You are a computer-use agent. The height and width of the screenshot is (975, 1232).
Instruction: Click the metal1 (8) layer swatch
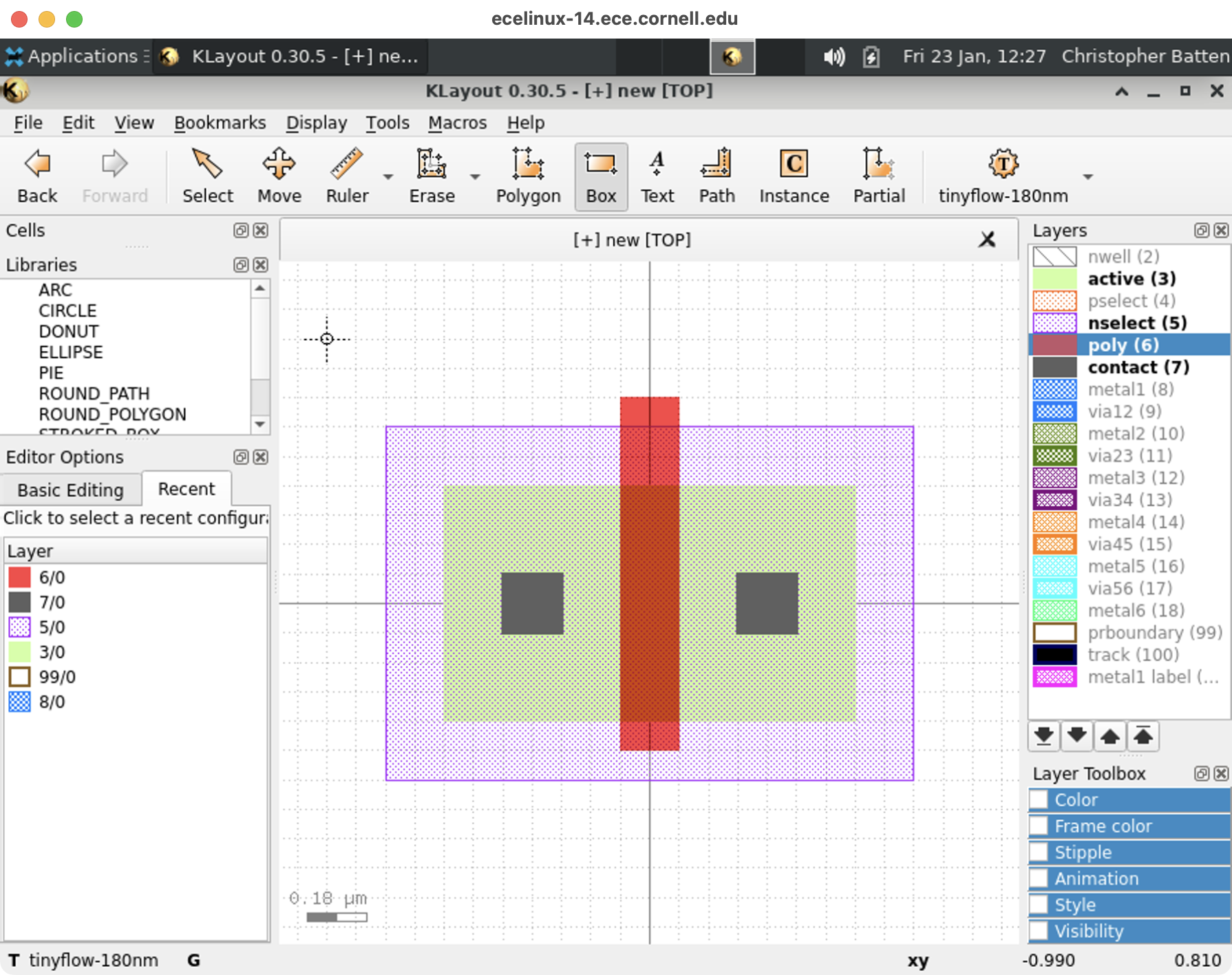(1054, 389)
